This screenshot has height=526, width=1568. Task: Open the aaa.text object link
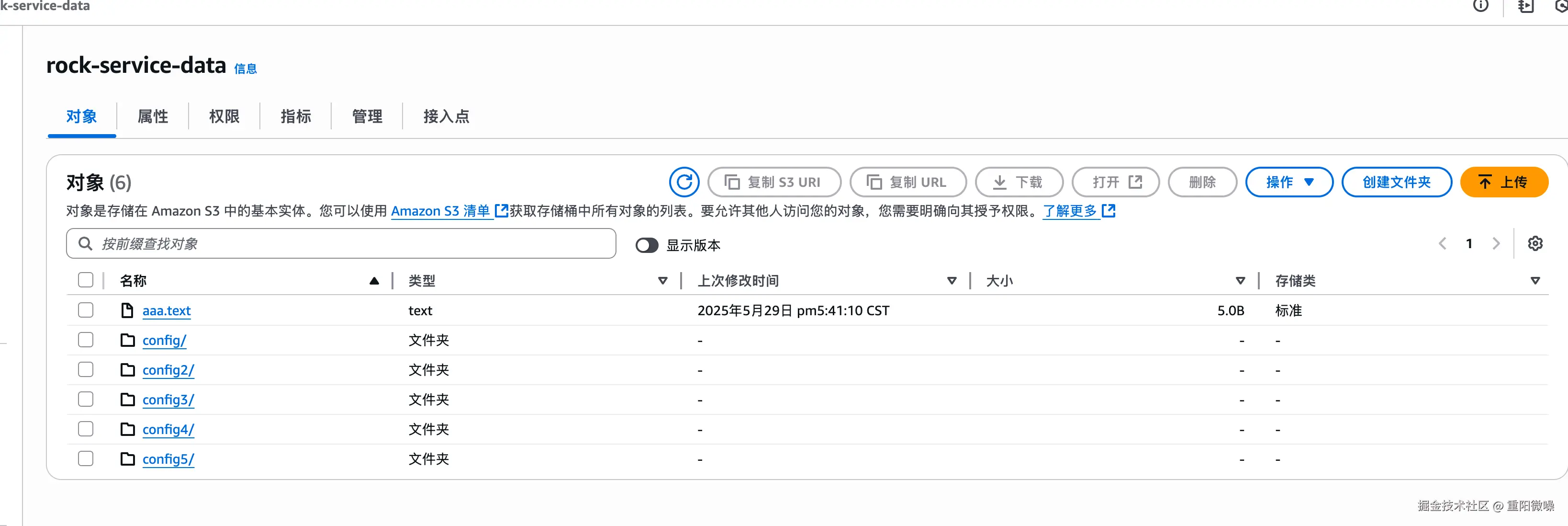[x=166, y=311]
